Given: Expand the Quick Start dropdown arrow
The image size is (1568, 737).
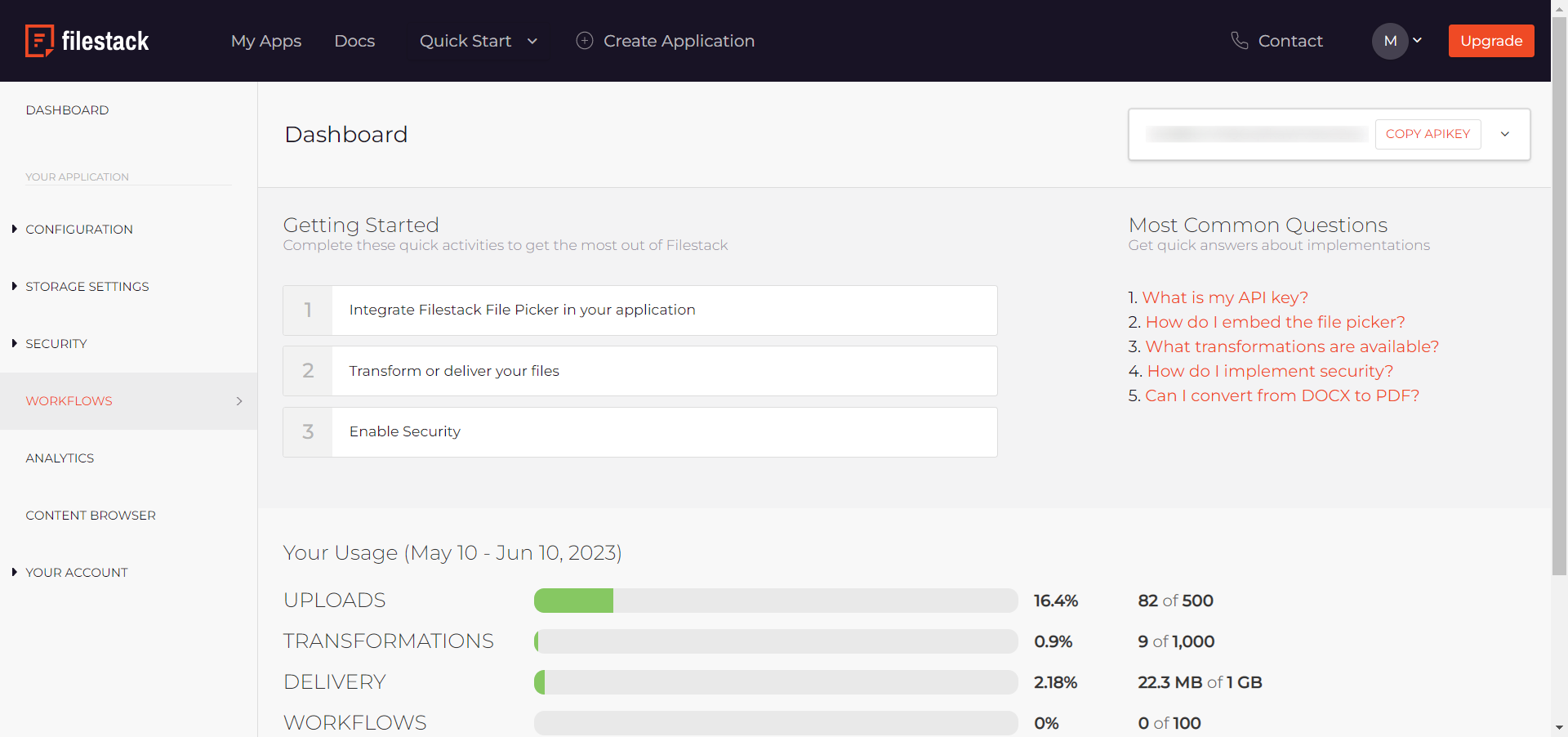Looking at the screenshot, I should click(x=532, y=41).
